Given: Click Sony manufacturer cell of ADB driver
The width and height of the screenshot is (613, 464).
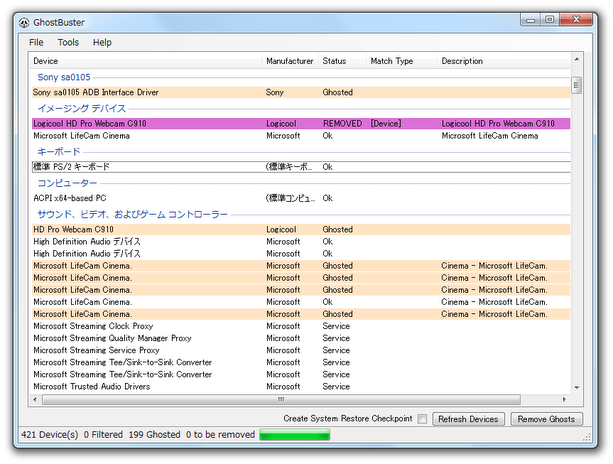Looking at the screenshot, I should point(274,92).
